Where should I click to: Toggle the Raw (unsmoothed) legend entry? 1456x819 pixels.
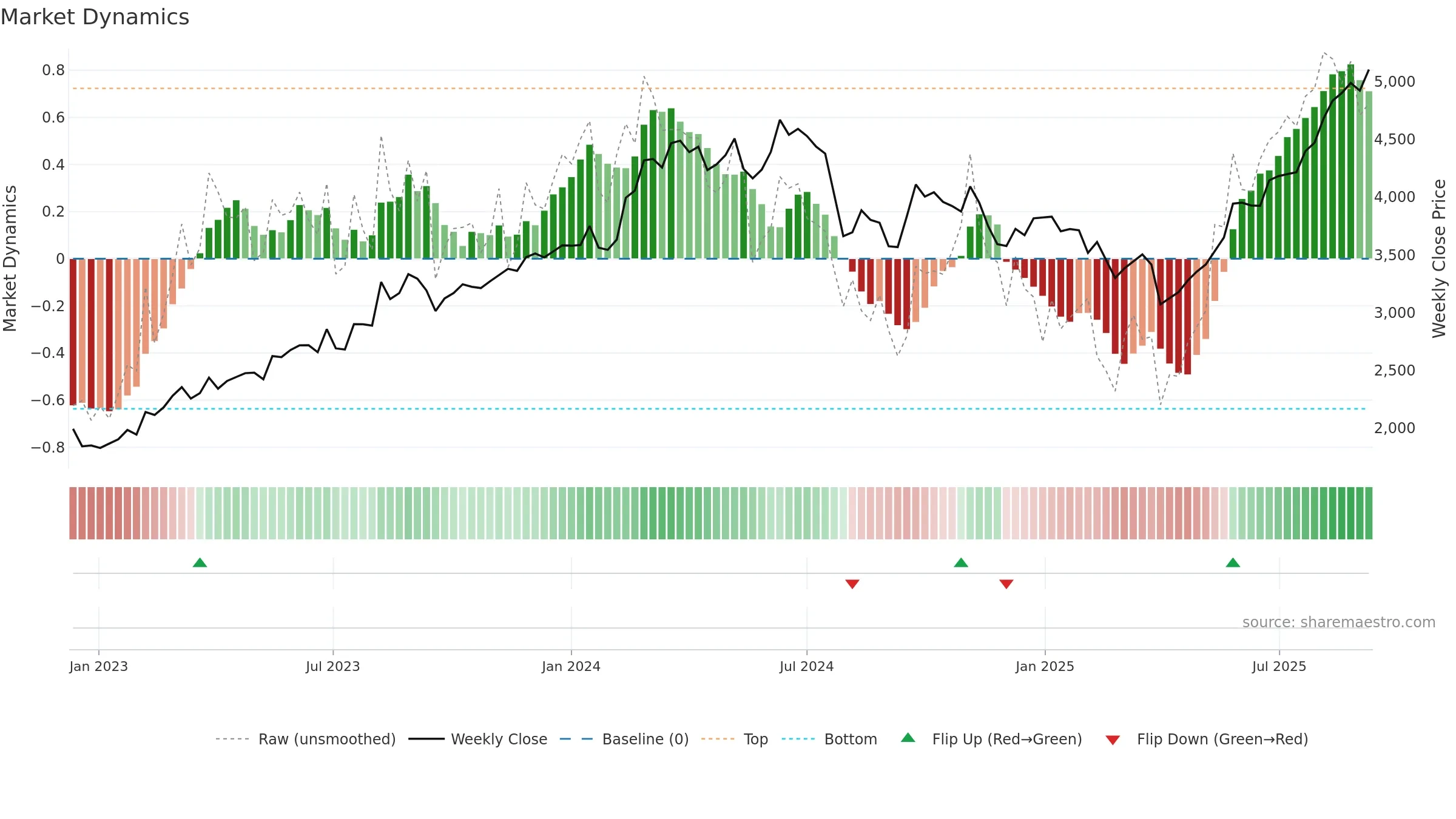coord(306,739)
